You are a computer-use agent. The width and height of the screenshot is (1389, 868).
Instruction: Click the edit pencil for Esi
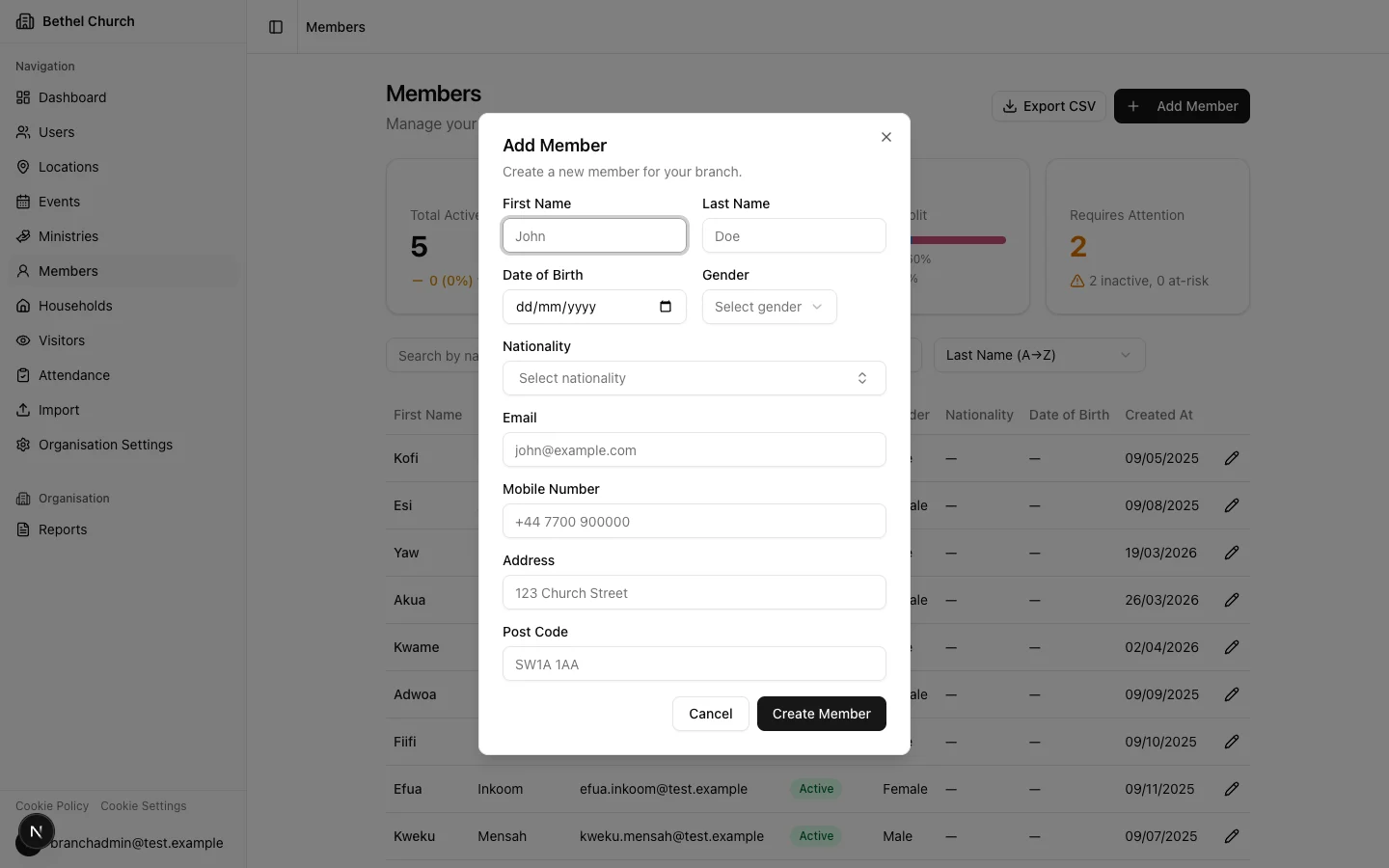(1232, 505)
